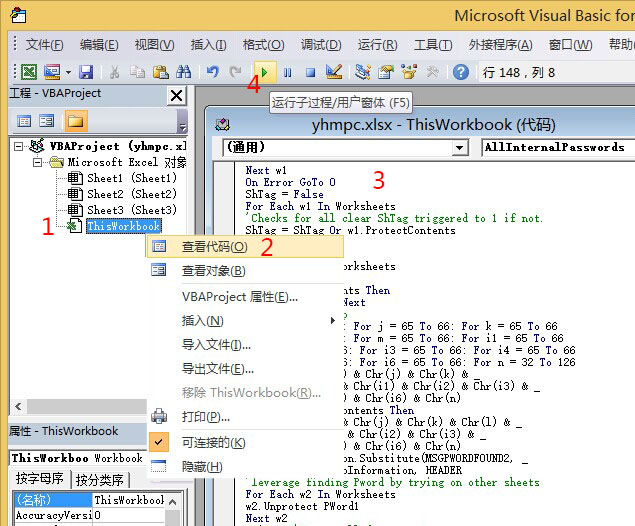Choose 导入文件(I)... from context menu

pos(245,345)
